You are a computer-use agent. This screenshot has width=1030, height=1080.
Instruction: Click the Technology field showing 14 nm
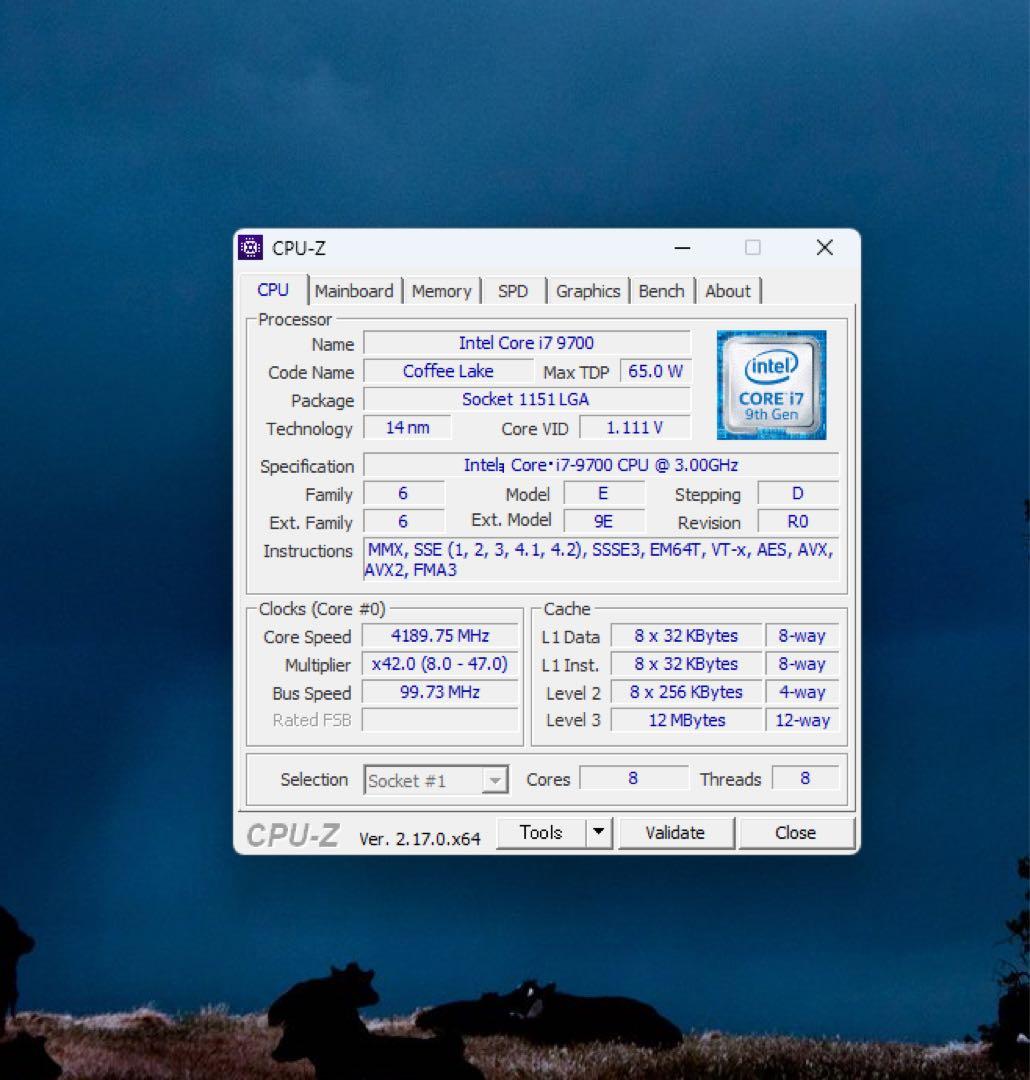[407, 426]
